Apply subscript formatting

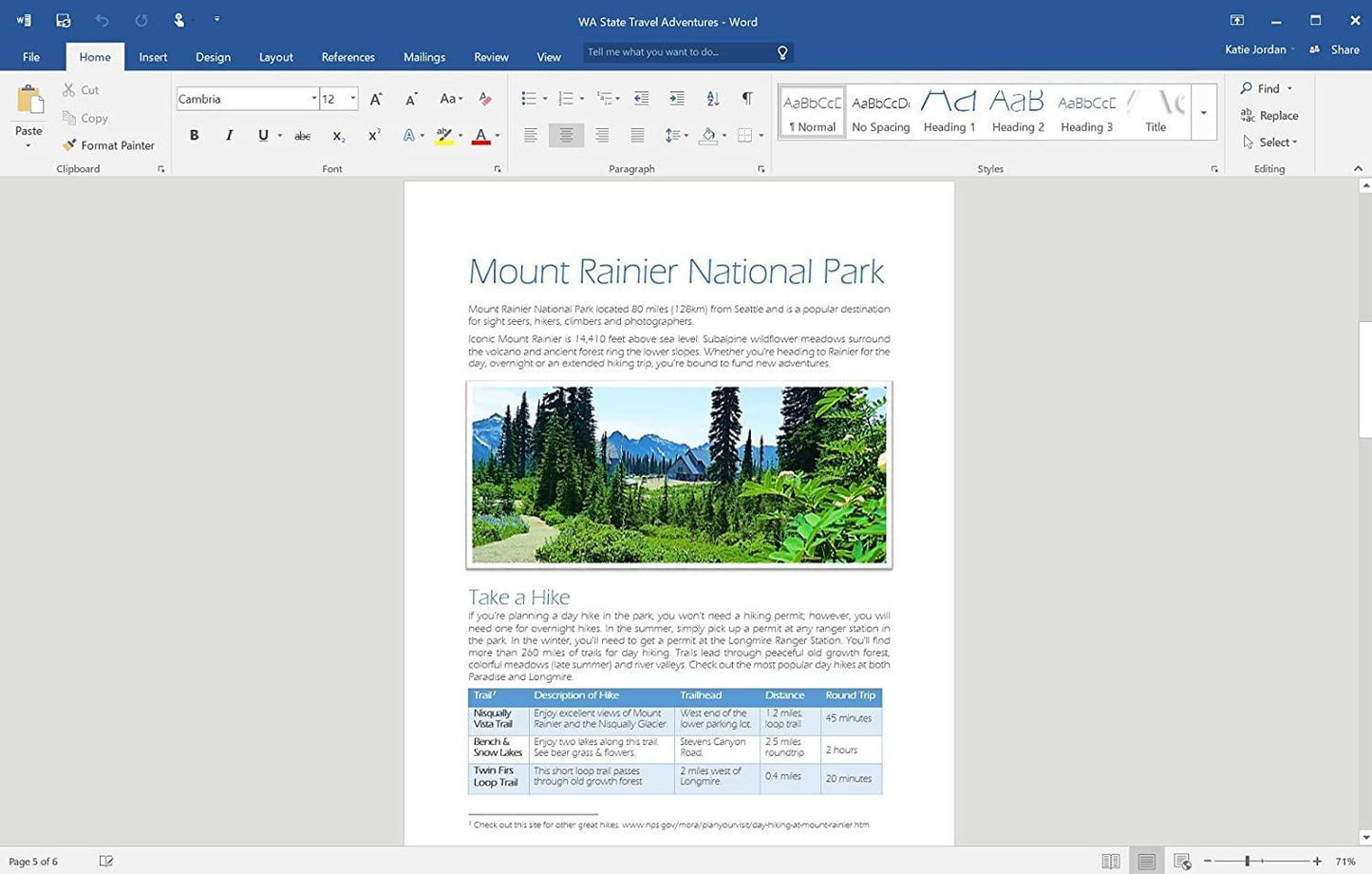[338, 135]
